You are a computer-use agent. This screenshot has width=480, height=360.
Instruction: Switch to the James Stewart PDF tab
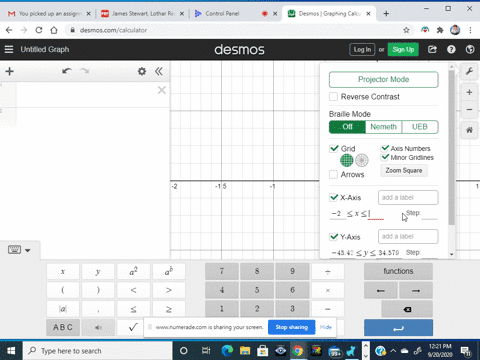point(143,14)
